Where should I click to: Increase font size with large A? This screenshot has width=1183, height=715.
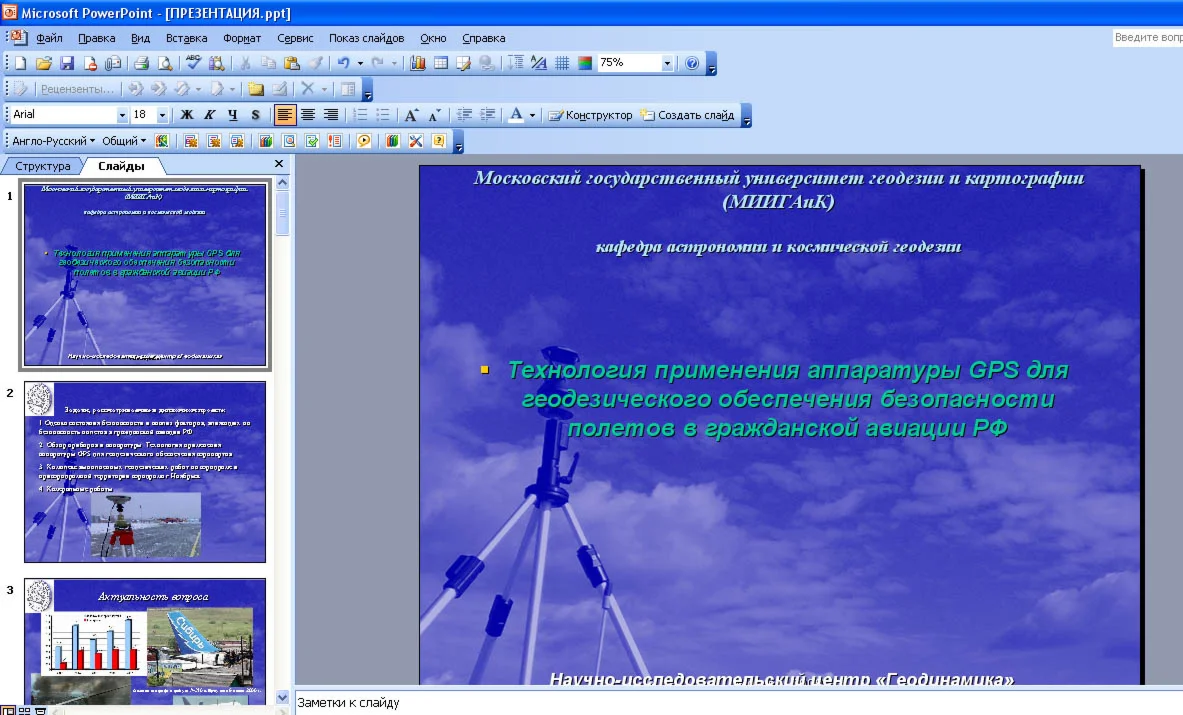tap(411, 115)
